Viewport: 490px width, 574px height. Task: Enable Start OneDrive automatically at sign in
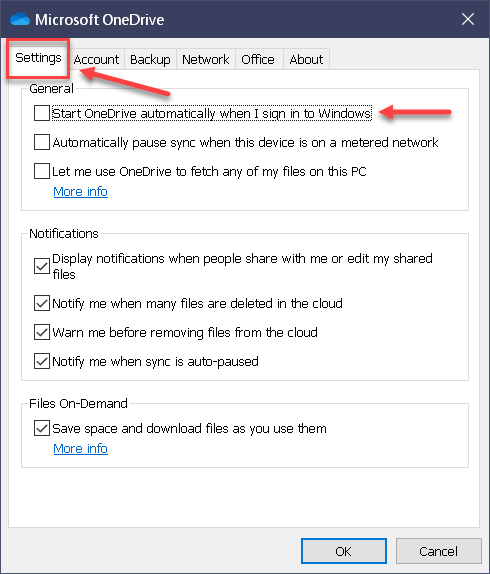pyautogui.click(x=42, y=113)
